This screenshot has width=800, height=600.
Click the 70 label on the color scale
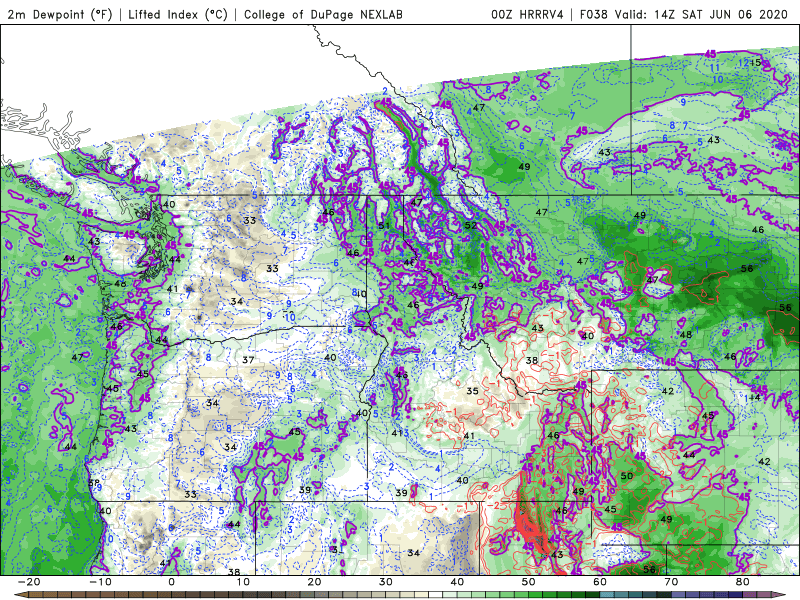click(x=671, y=582)
